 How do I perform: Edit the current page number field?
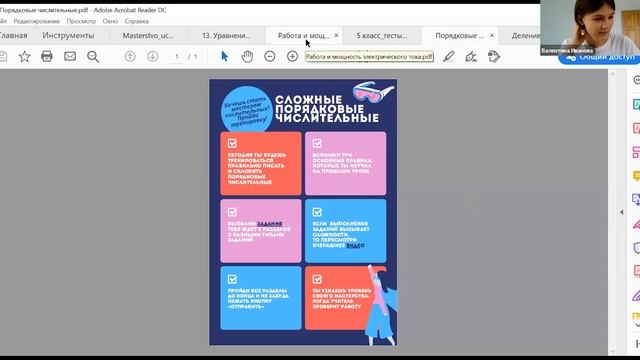(177, 57)
